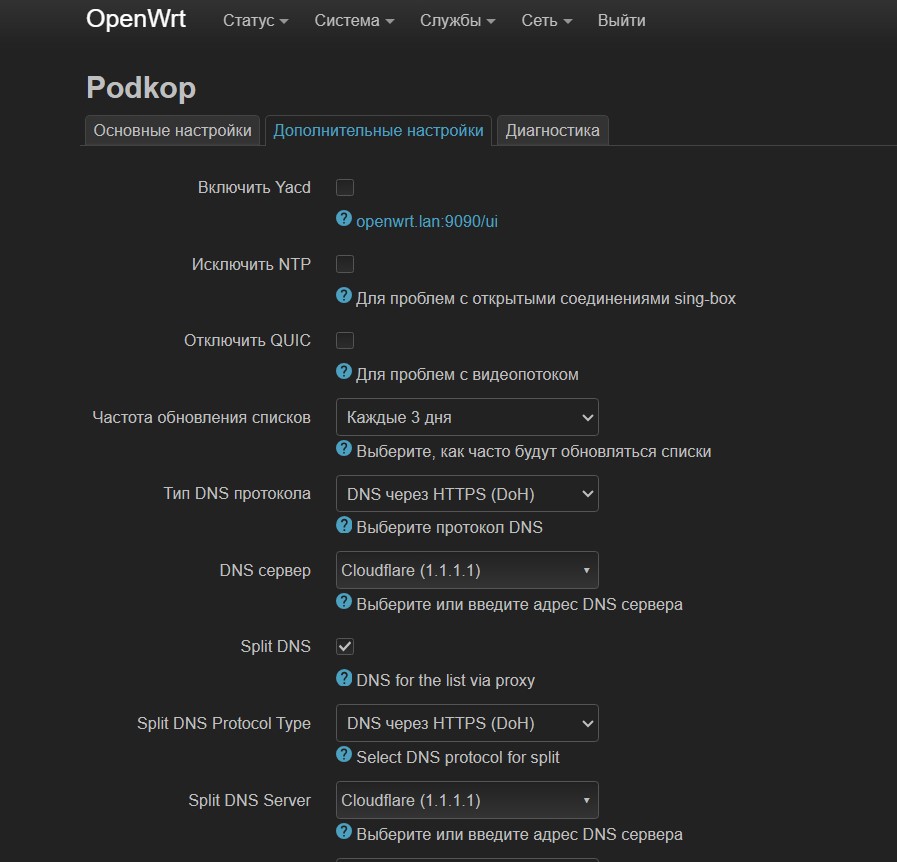Screen dimensions: 897x862
Task: Click the 'Split DNS' label
Action: pyautogui.click(x=275, y=646)
